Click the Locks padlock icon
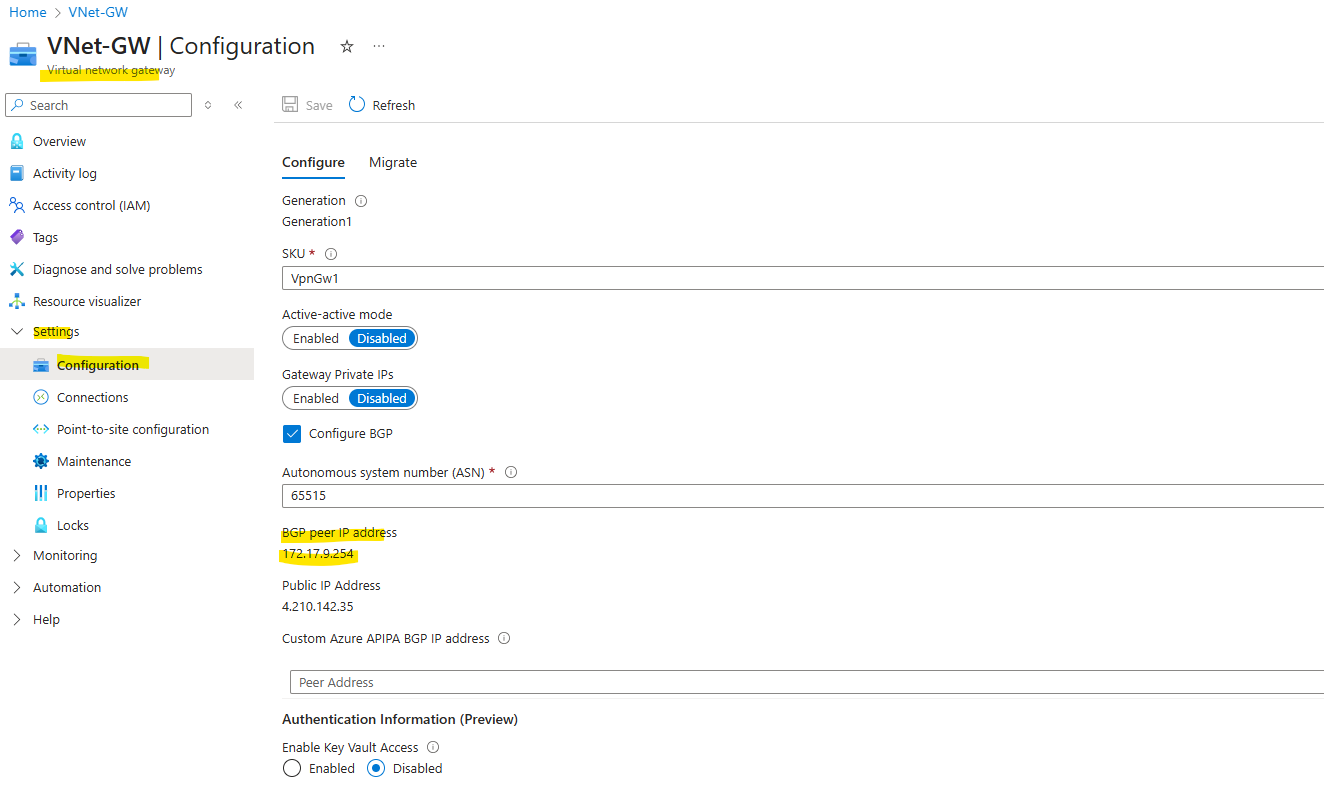The width and height of the screenshot is (1324, 799). [41, 525]
